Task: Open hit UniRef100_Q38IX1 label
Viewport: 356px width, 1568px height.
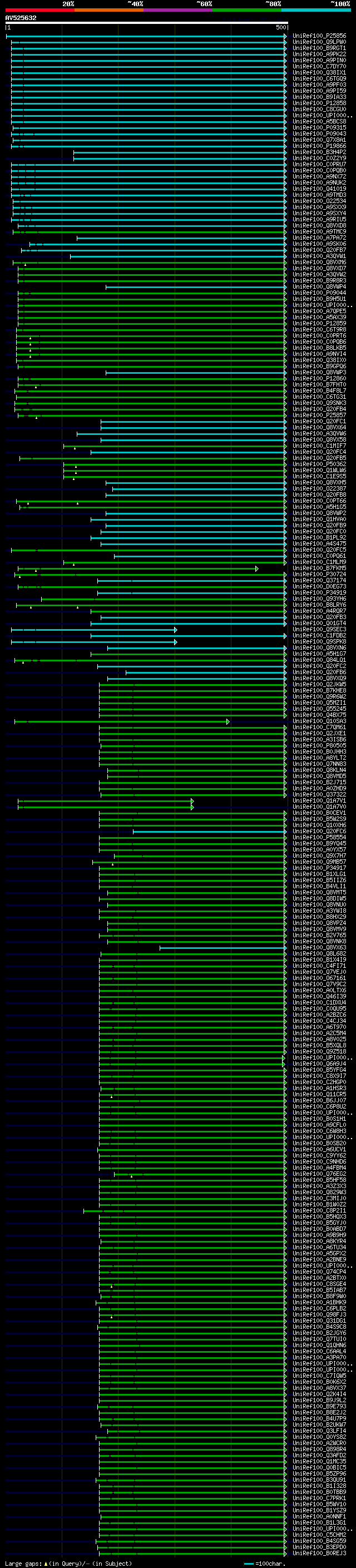Action: (x=319, y=72)
